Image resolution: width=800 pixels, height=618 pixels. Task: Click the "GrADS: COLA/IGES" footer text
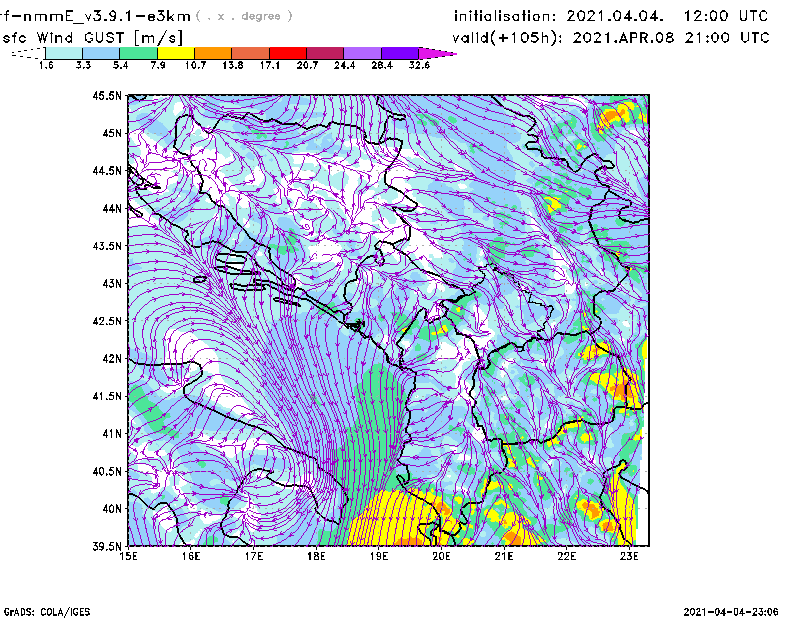click(x=46, y=612)
